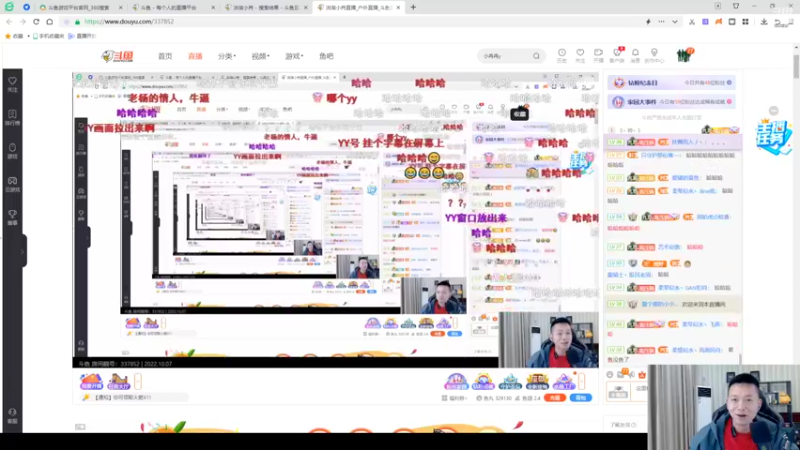Open the 任务大厅 activity icon below the video
Screen dimensions: 800x450
pos(119,381)
